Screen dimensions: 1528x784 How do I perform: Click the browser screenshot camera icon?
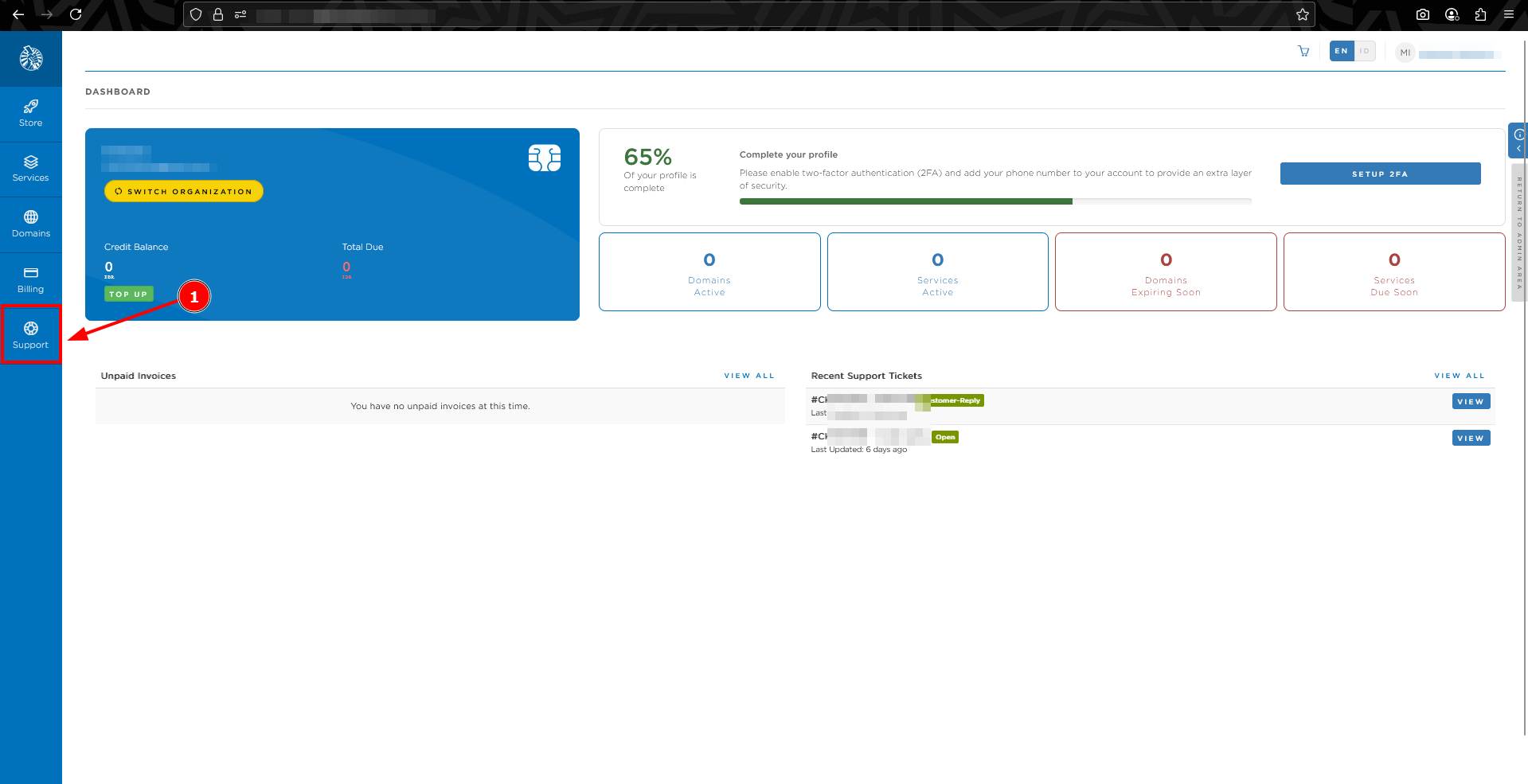(x=1423, y=14)
